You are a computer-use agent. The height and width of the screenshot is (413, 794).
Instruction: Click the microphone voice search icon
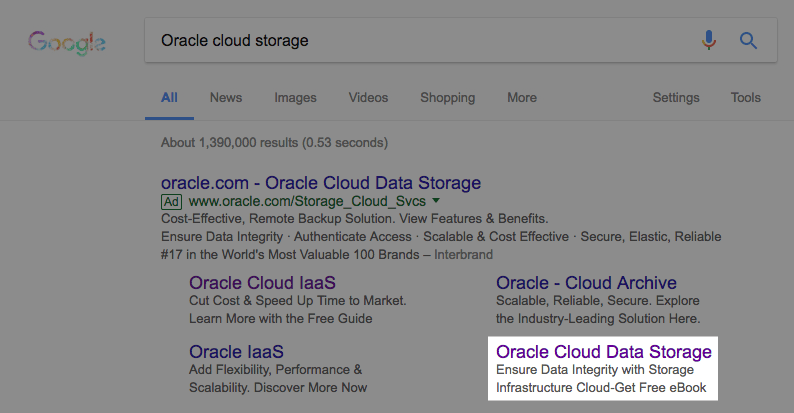click(709, 40)
